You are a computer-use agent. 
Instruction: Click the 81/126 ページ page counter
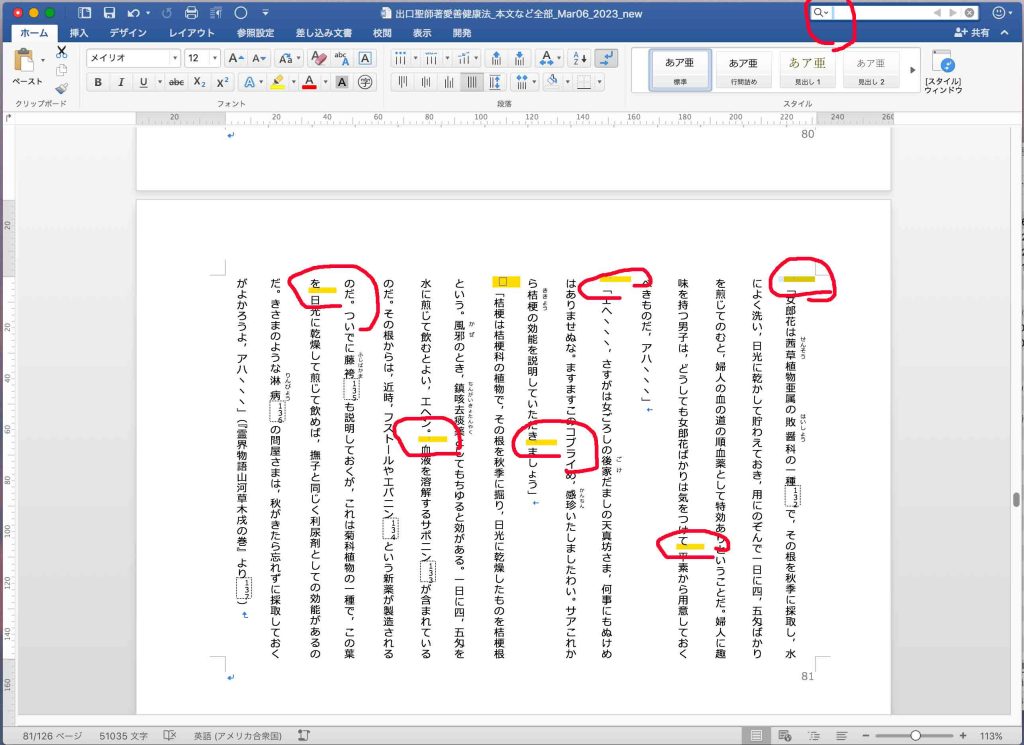[52, 736]
